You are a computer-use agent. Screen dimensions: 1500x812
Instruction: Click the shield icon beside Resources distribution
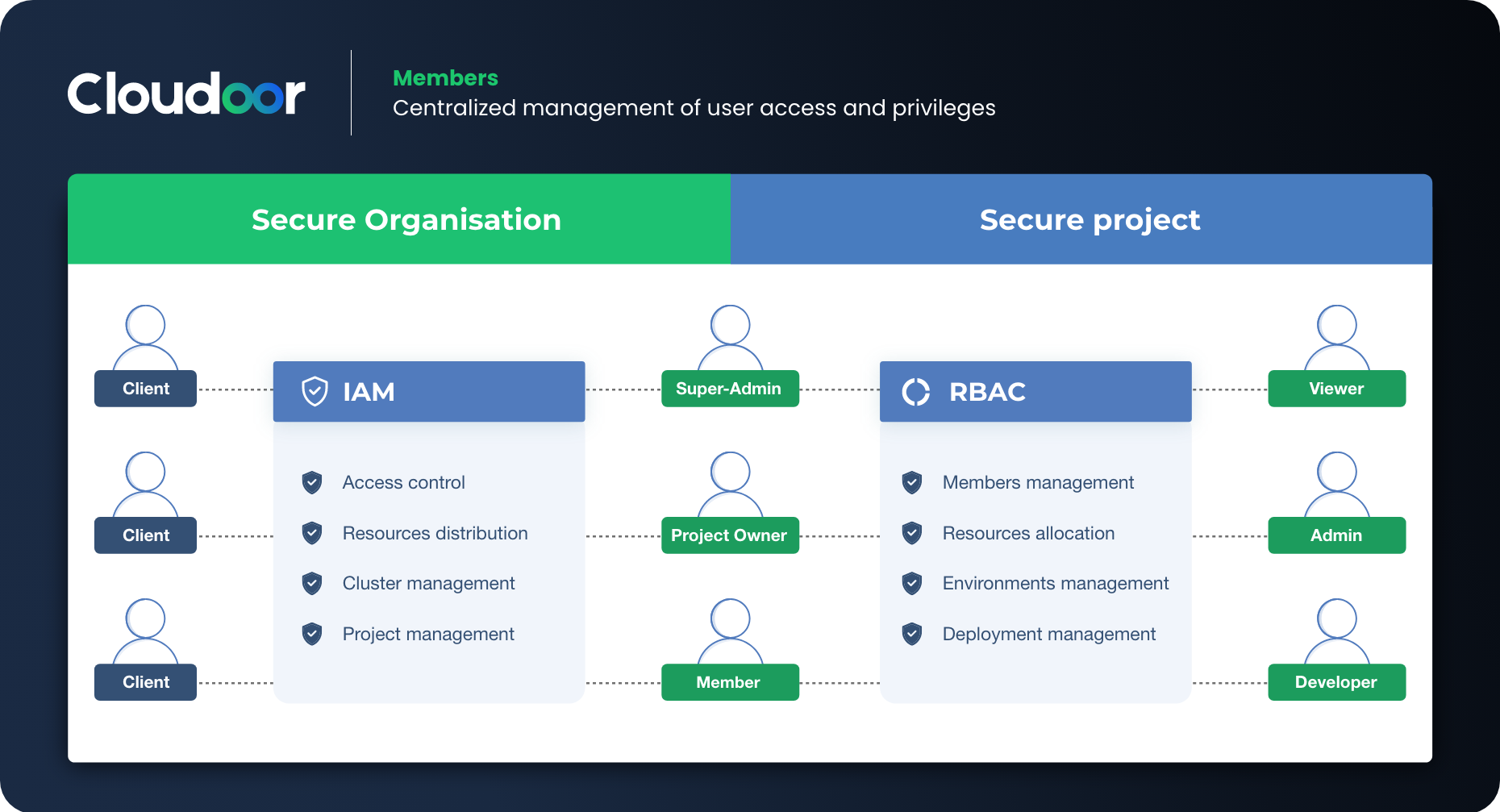tap(312, 533)
